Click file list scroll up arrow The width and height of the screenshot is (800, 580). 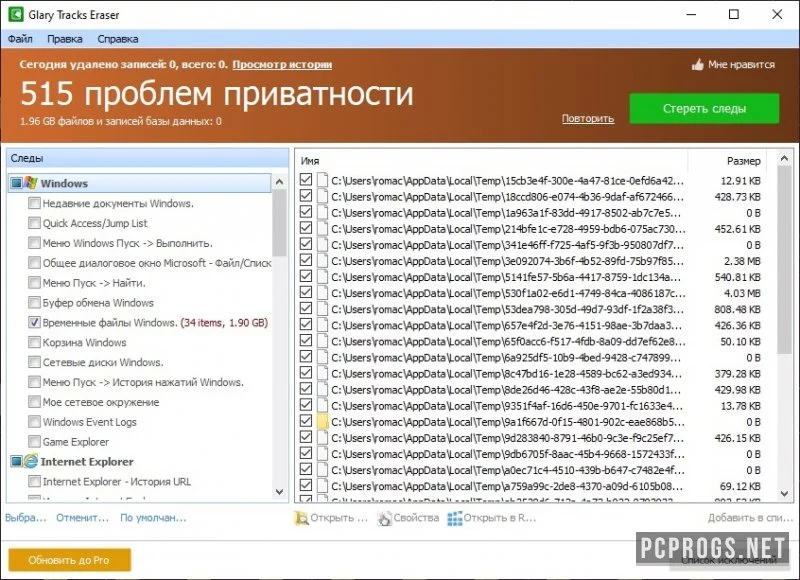[784, 159]
